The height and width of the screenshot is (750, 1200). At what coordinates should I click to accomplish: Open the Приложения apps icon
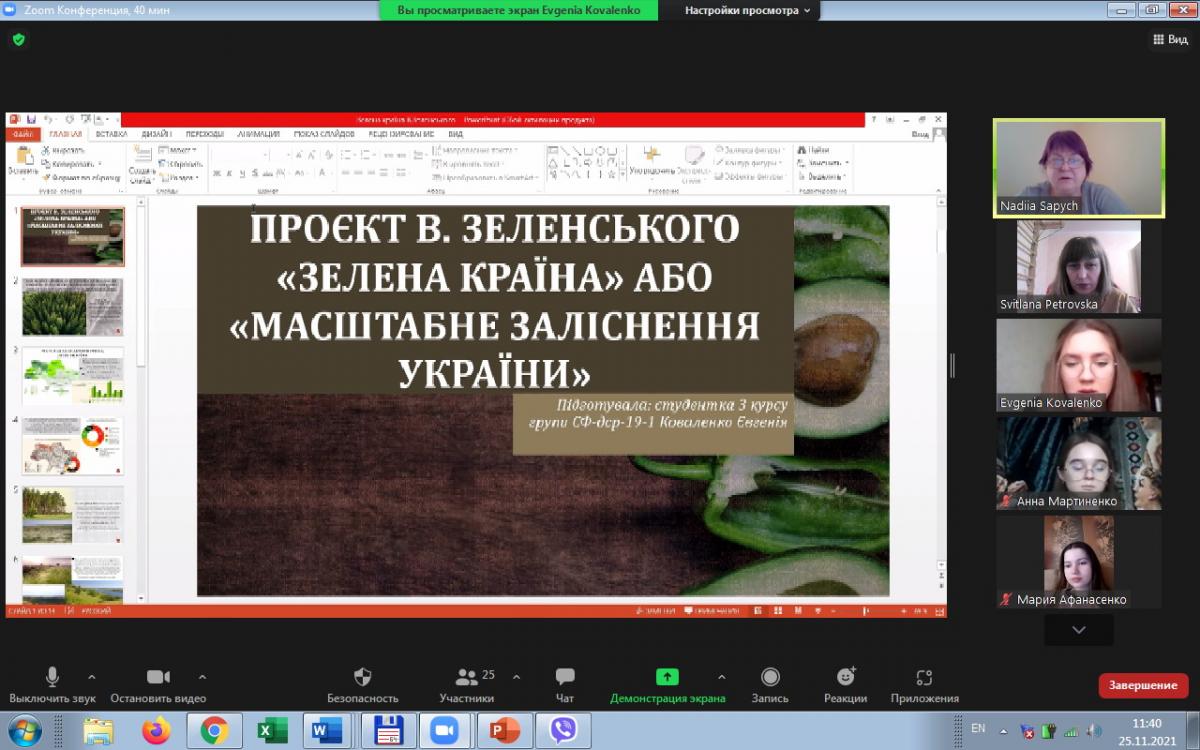[924, 678]
